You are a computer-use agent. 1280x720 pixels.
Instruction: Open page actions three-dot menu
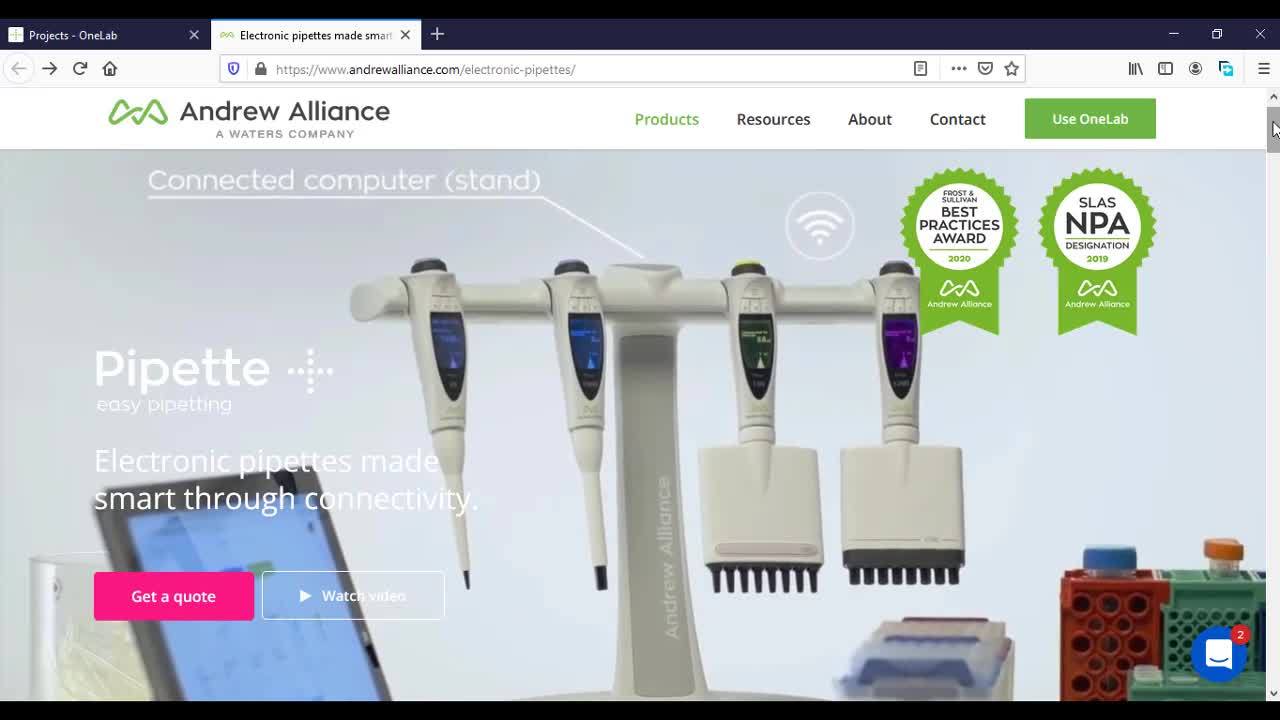point(958,69)
